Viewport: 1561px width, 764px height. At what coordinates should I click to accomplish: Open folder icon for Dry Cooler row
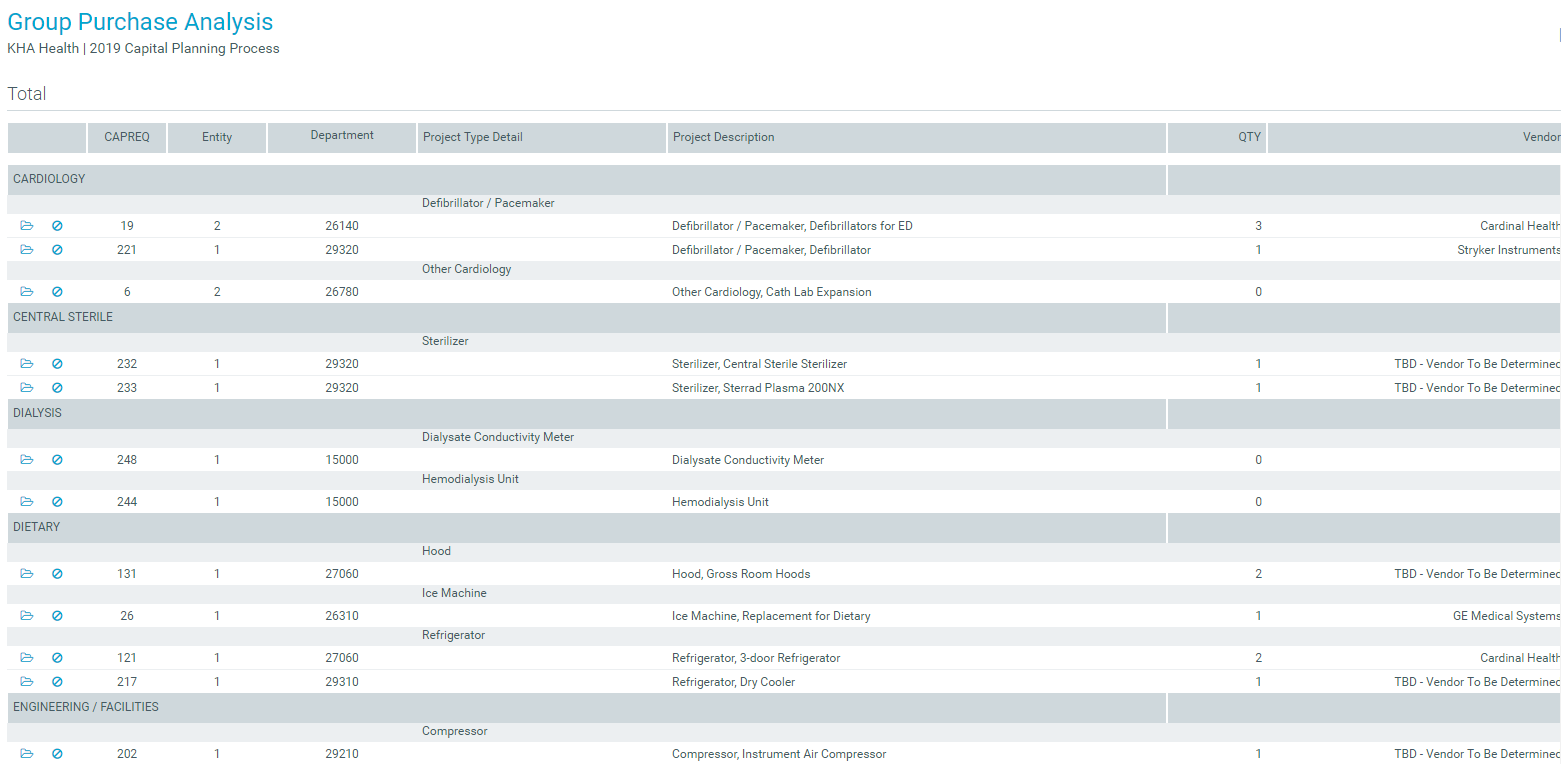(27, 682)
